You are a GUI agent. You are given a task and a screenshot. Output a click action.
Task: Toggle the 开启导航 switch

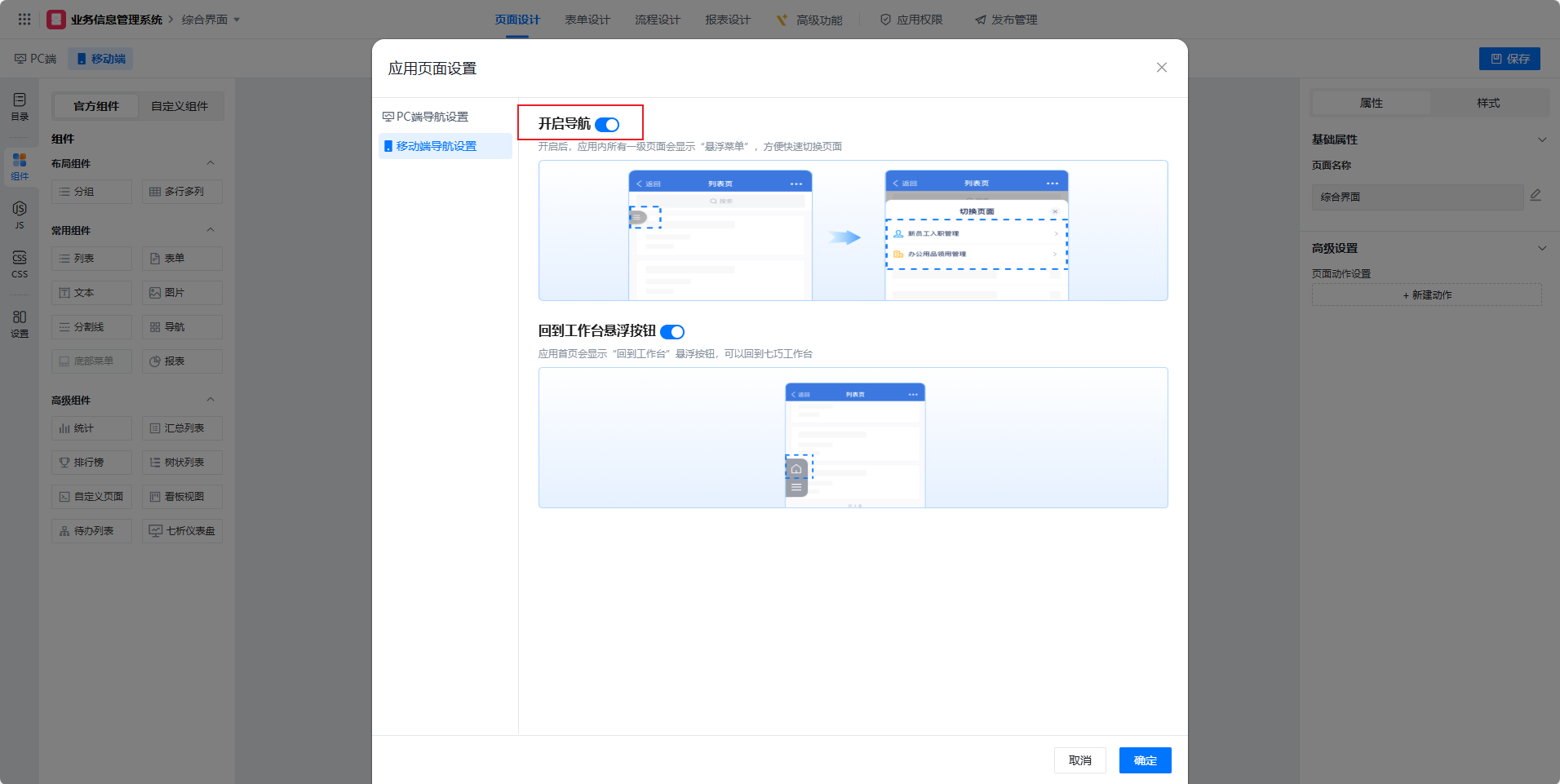[x=607, y=125]
